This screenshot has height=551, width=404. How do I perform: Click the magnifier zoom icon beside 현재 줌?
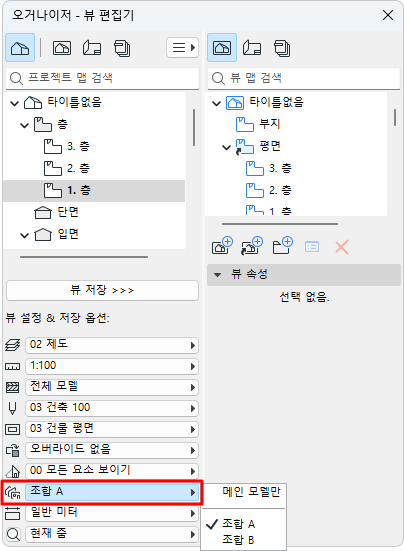tap(13, 534)
